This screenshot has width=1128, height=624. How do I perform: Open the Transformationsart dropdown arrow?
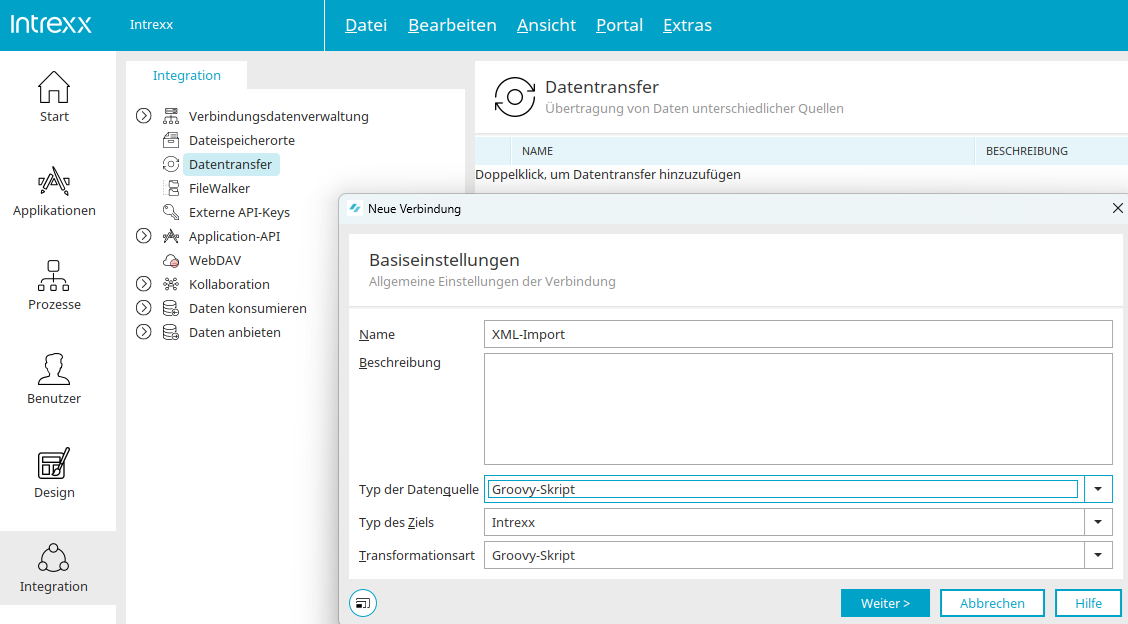point(1099,555)
